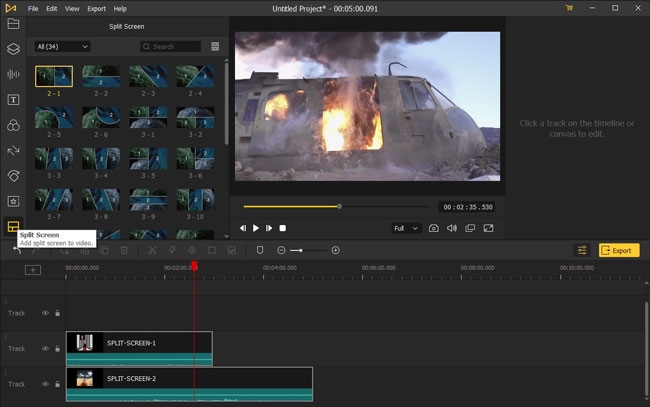Toggle eye visibility on SPLIT-SCREEN-2 track
The width and height of the screenshot is (650, 407).
(45, 384)
